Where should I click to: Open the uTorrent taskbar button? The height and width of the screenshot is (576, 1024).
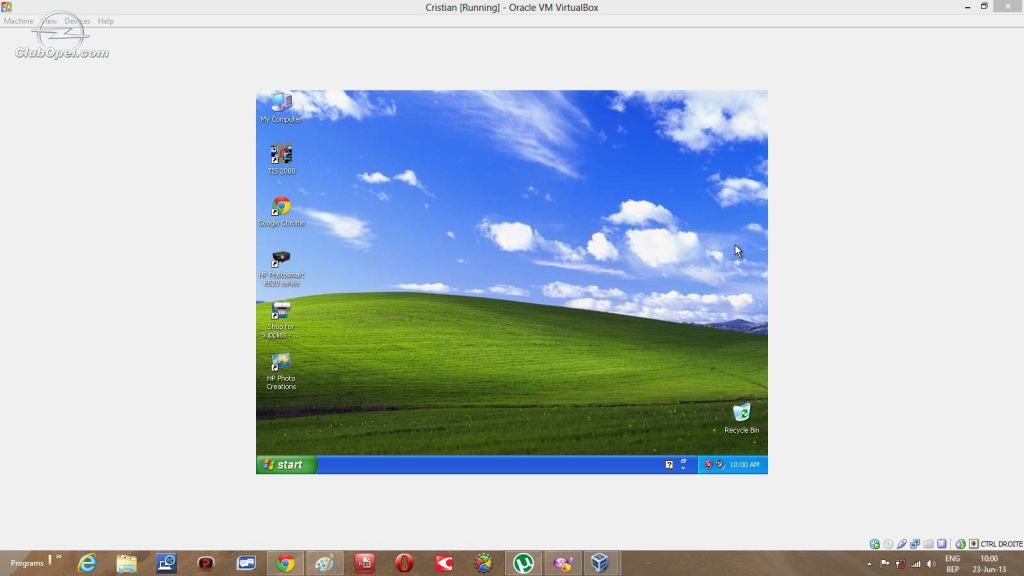pyautogui.click(x=523, y=563)
